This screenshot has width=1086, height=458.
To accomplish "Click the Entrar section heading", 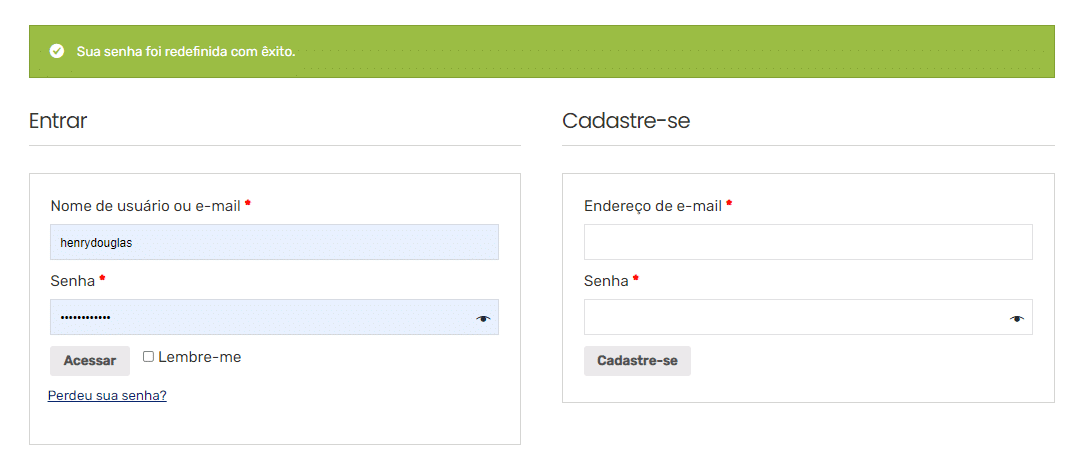I will [x=58, y=121].
